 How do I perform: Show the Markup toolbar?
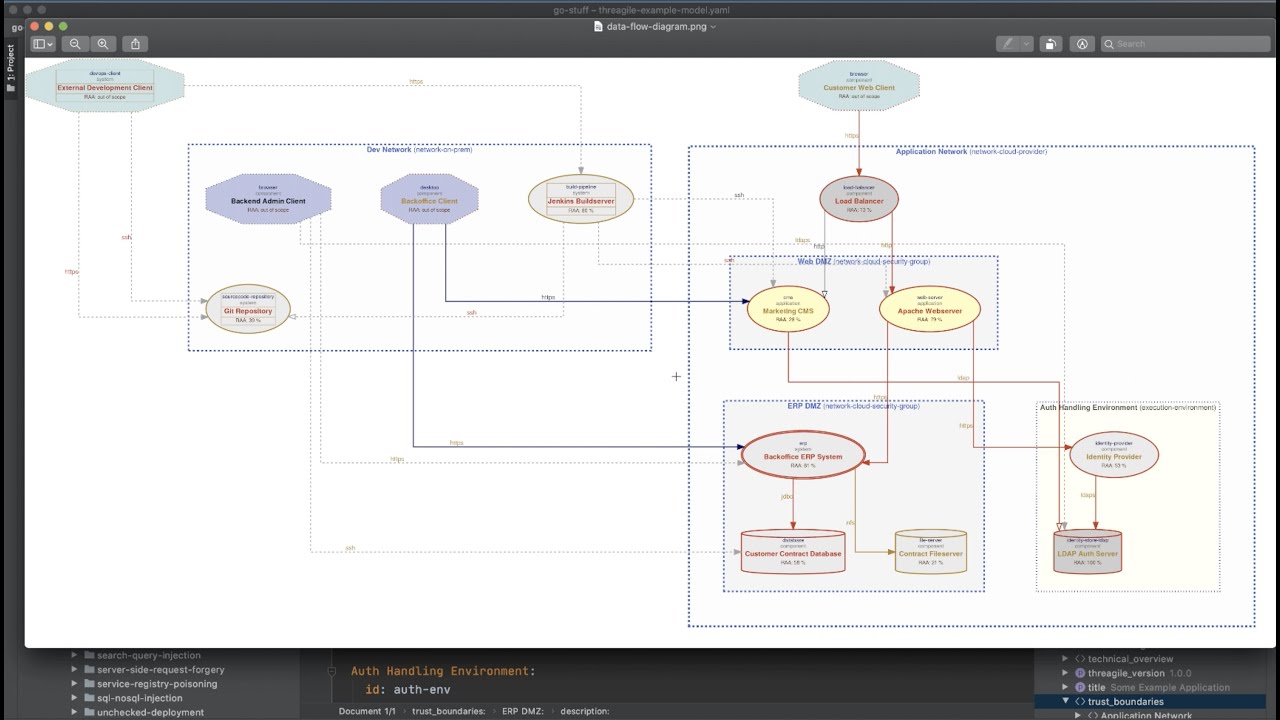pyautogui.click(x=1082, y=44)
